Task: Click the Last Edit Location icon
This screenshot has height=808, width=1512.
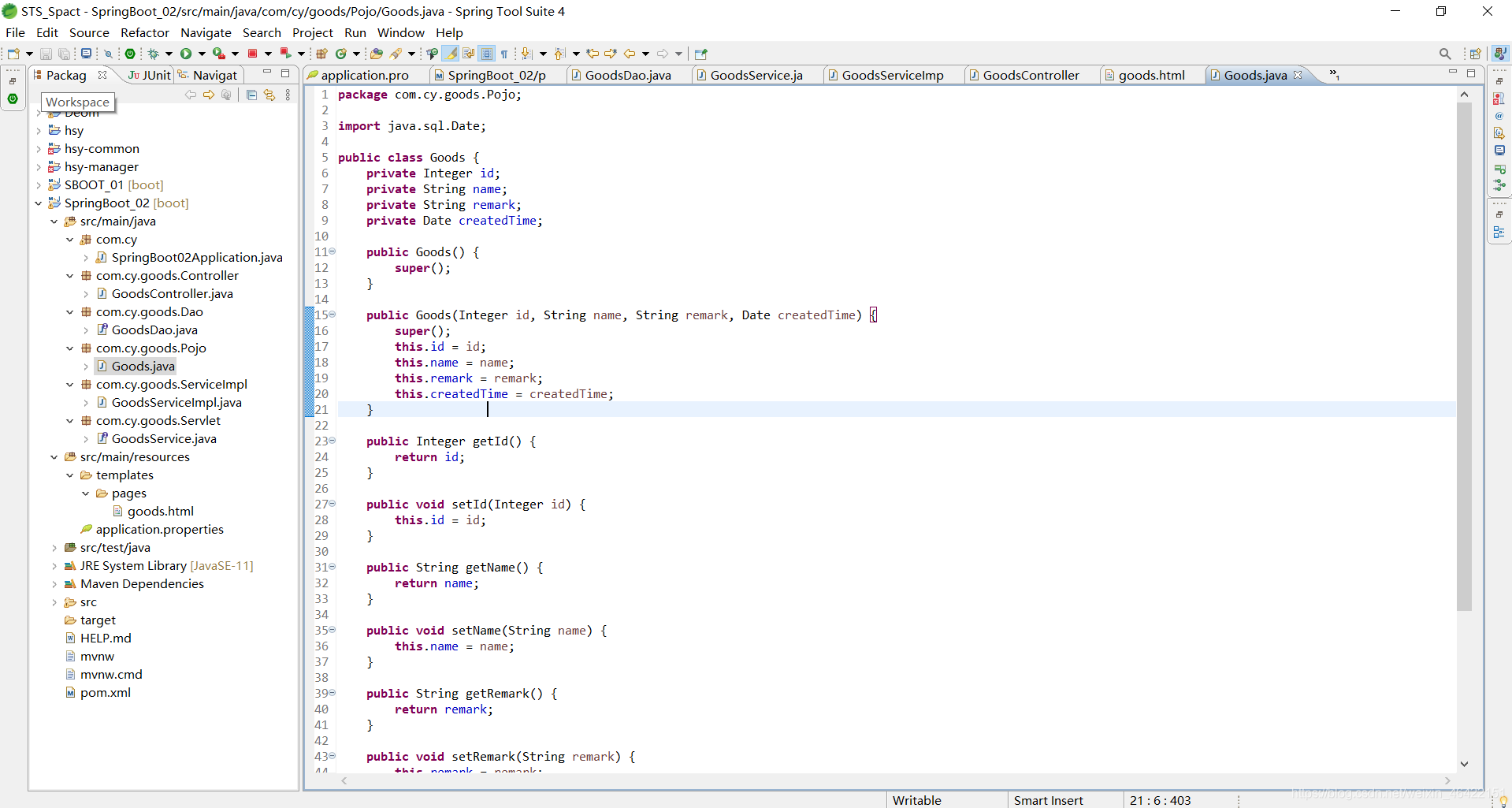Action: [593, 54]
